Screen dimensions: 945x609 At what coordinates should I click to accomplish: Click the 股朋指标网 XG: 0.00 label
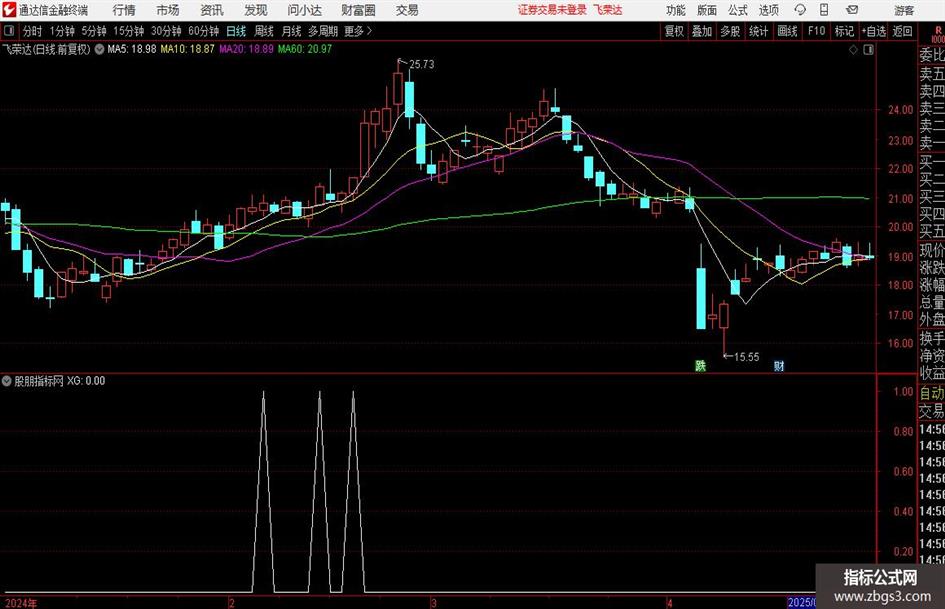click(x=60, y=381)
